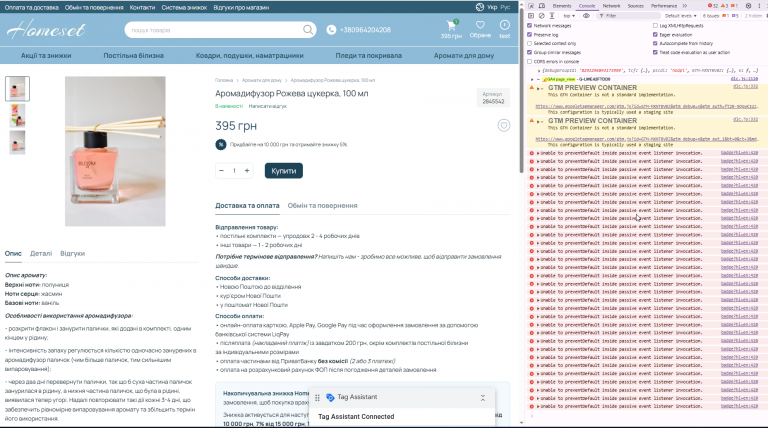Toggle Network messages checkbox

click(x=529, y=25)
